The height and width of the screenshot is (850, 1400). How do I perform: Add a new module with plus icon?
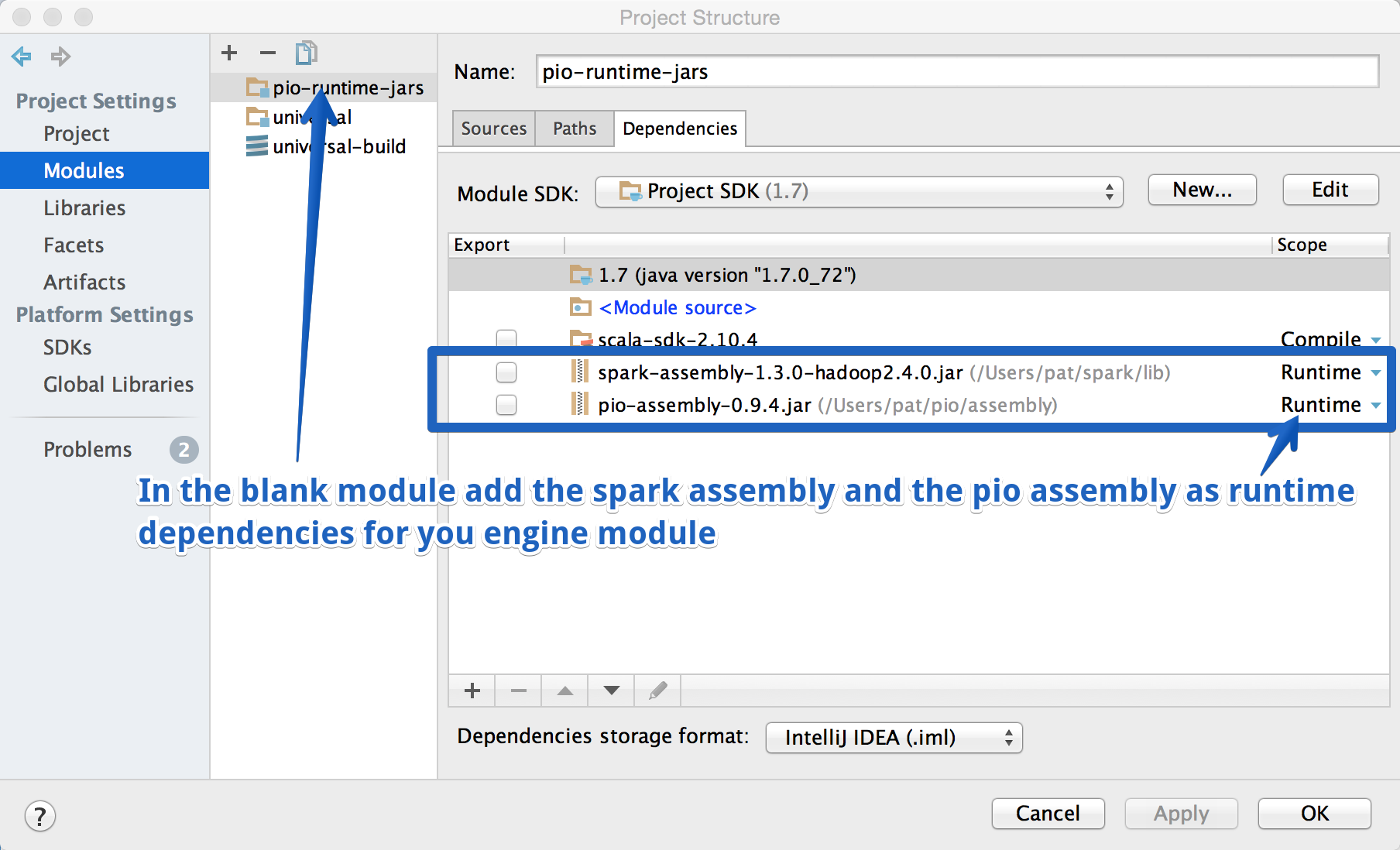[x=228, y=53]
